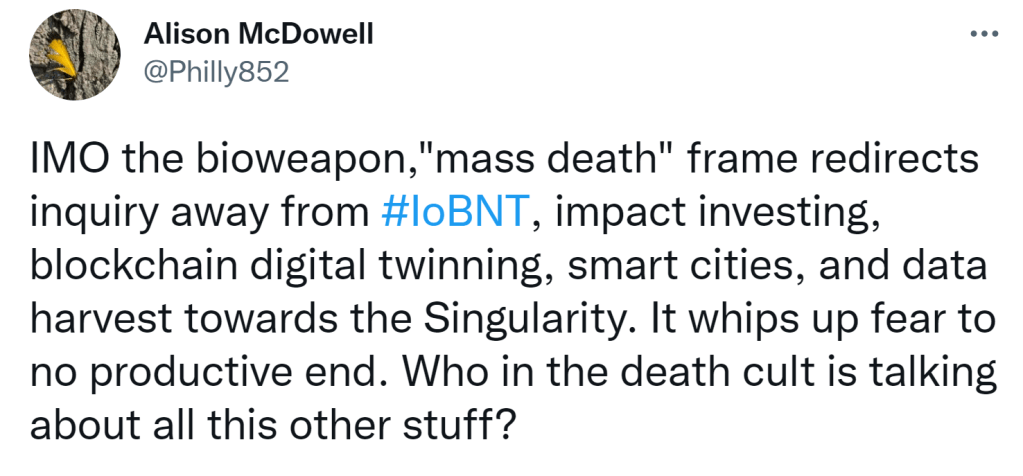Viewport: 1023px width, 476px height.
Task: Click the @Philly852 handle
Action: pyautogui.click(x=216, y=74)
